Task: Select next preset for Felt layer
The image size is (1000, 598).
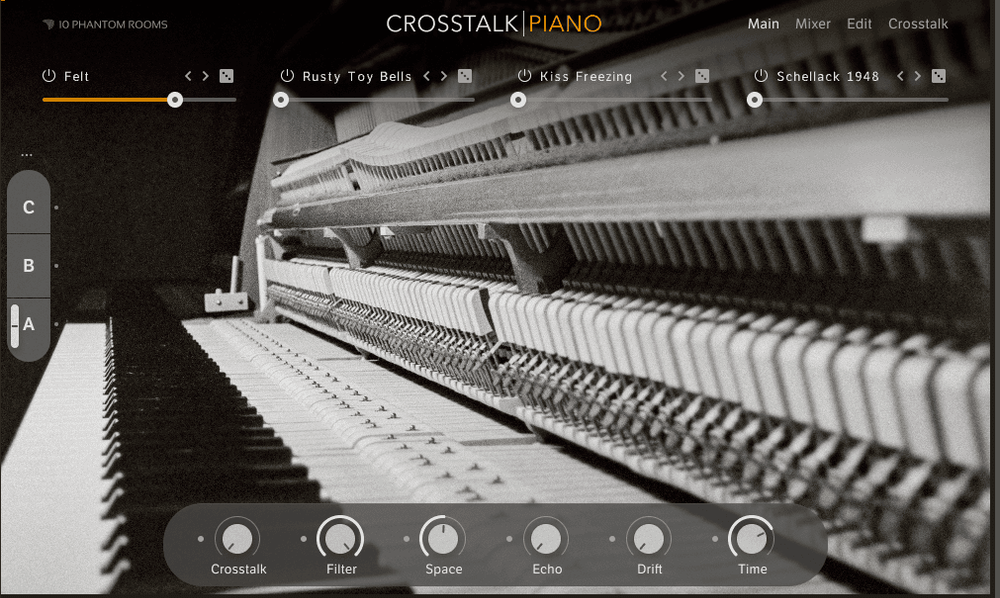Action: tap(206, 76)
